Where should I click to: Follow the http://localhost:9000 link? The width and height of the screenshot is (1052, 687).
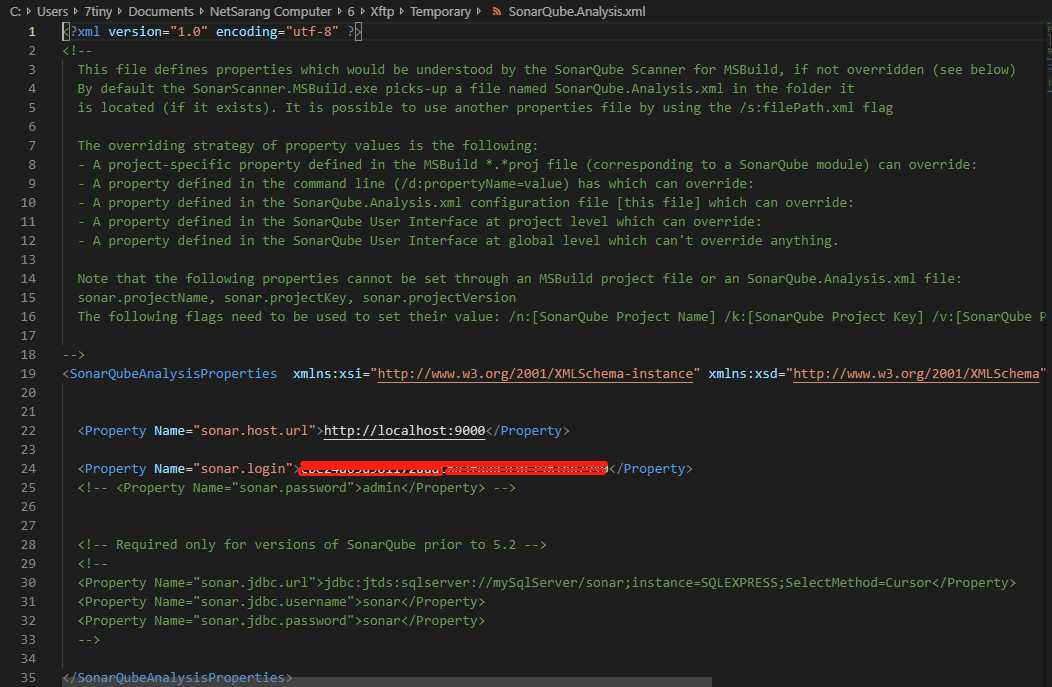pos(405,431)
